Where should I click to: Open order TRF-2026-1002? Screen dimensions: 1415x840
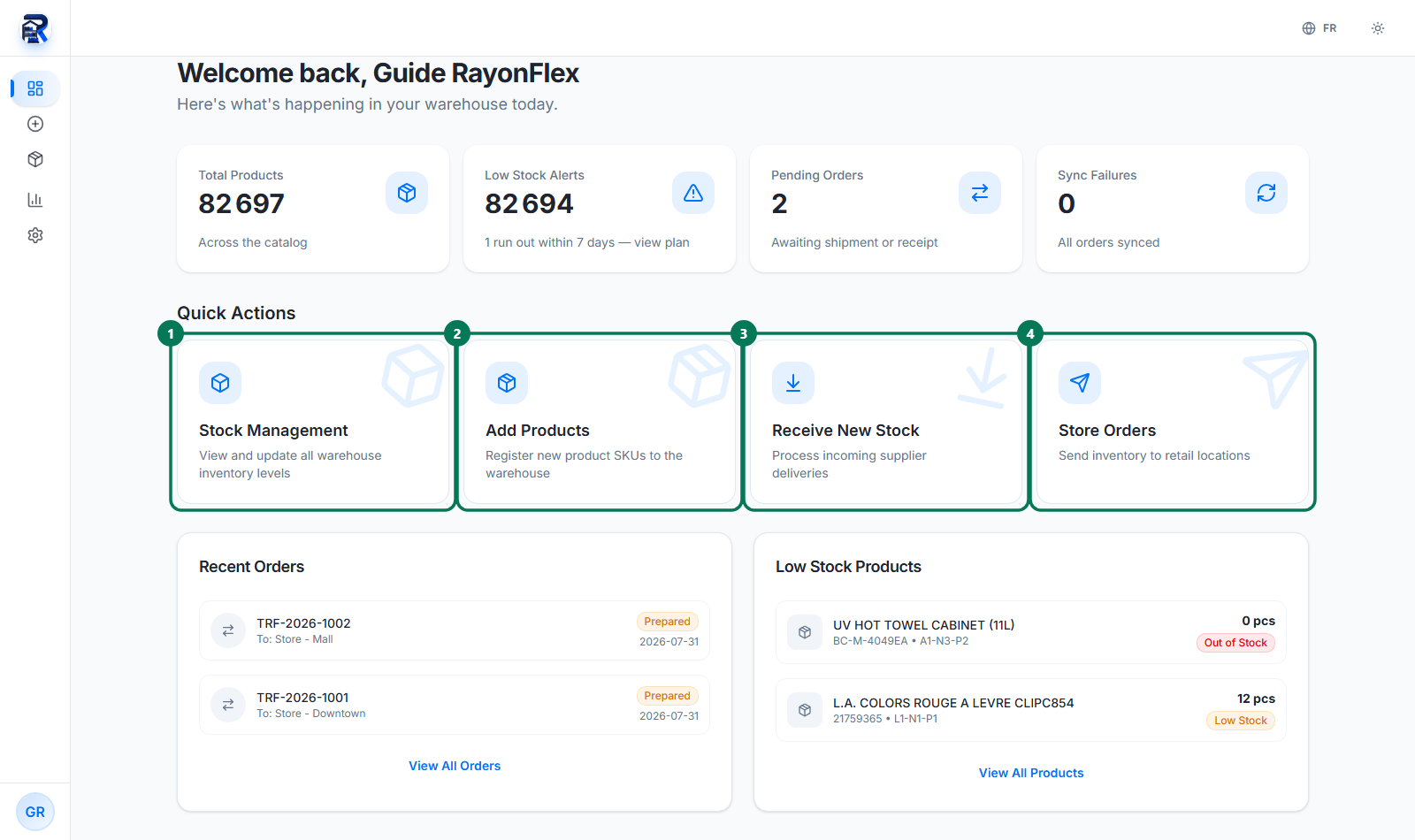pyautogui.click(x=455, y=630)
